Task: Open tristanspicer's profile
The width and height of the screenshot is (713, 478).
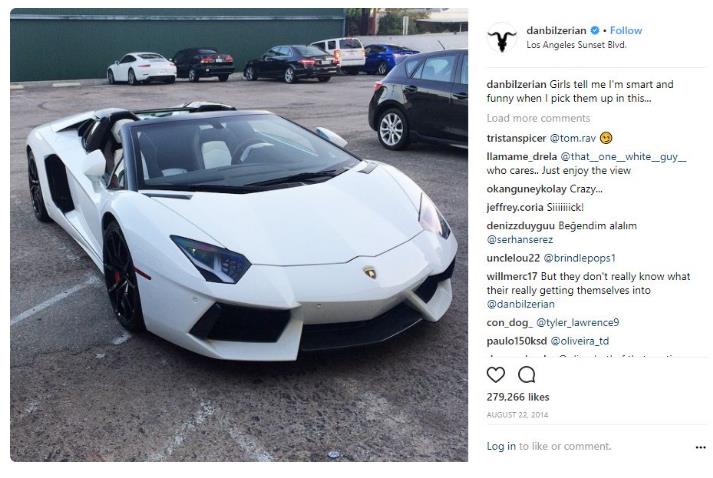Action: pos(516,138)
